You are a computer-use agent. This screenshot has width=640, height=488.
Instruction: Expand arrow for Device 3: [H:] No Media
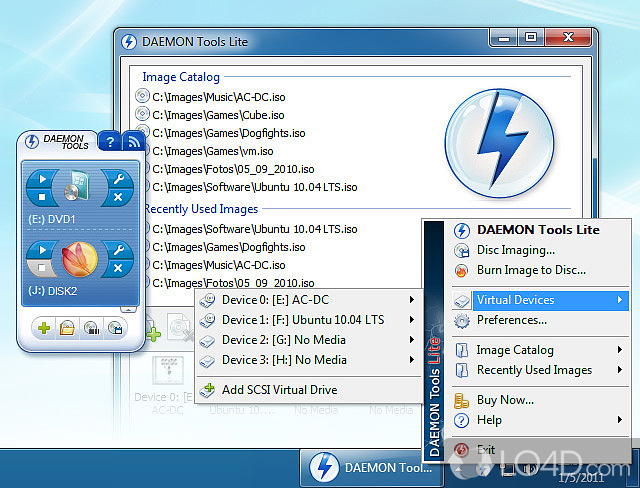pyautogui.click(x=412, y=359)
